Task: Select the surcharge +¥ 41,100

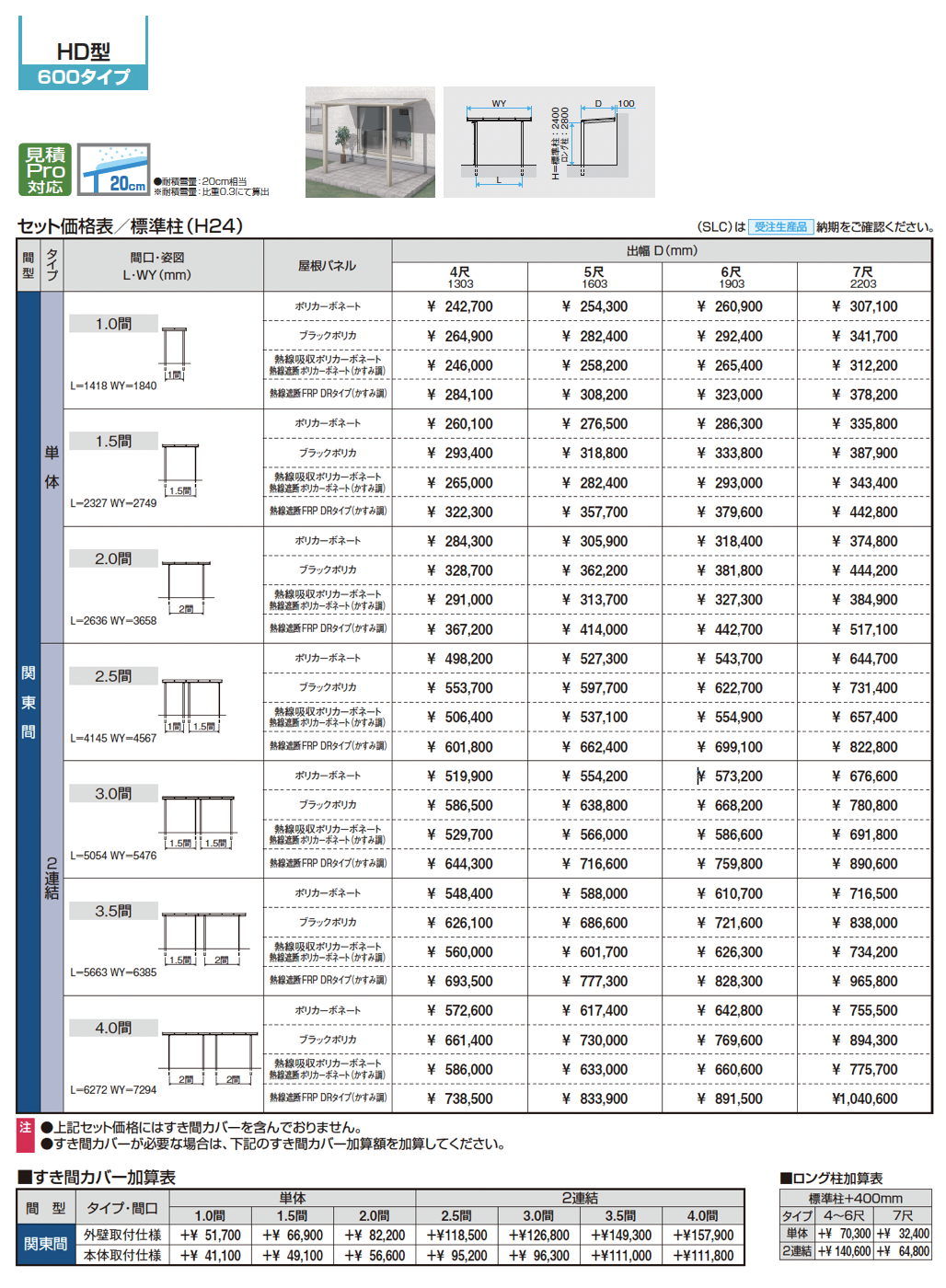Action: coord(211,1256)
